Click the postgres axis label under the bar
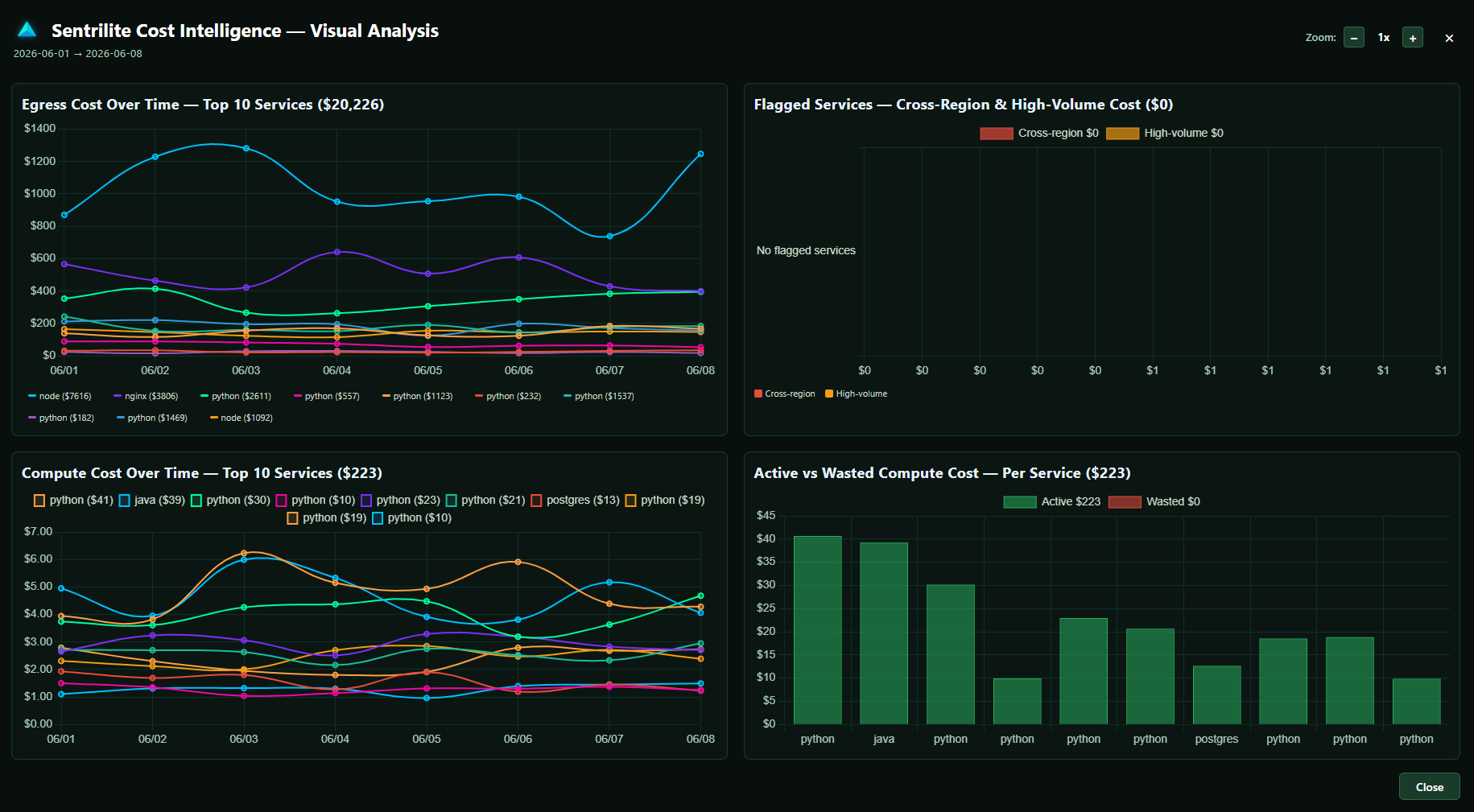Viewport: 1474px width, 812px height. [1216, 739]
